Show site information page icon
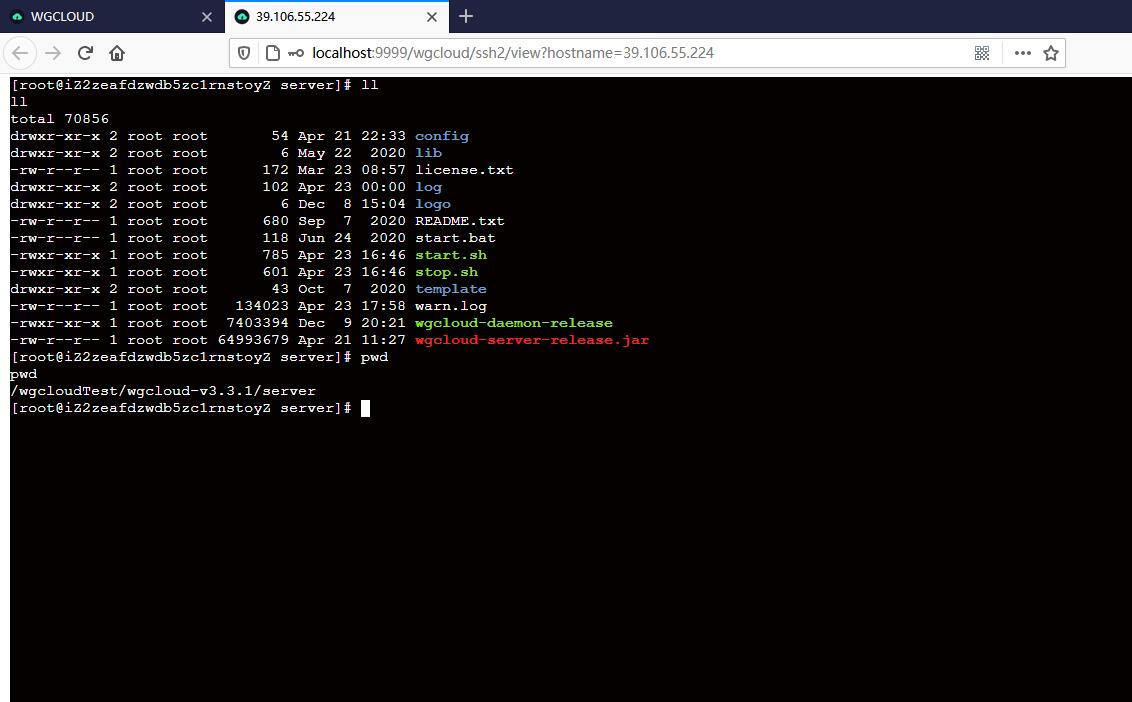 click(272, 53)
